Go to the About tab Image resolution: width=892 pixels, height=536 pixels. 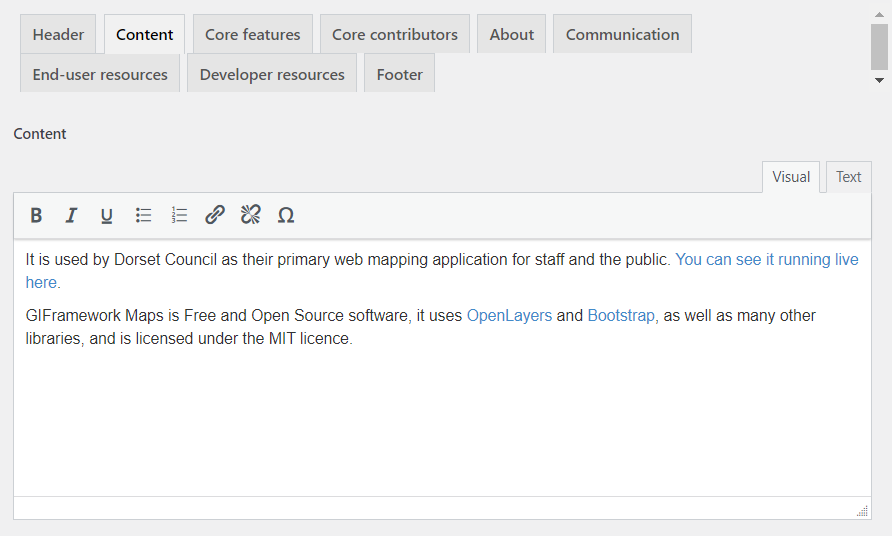[512, 34]
